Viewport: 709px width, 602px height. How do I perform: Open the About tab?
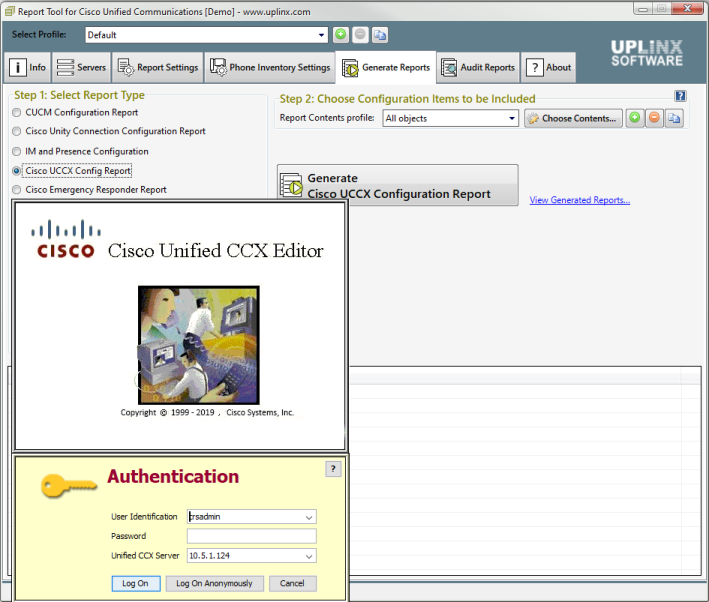click(x=548, y=67)
